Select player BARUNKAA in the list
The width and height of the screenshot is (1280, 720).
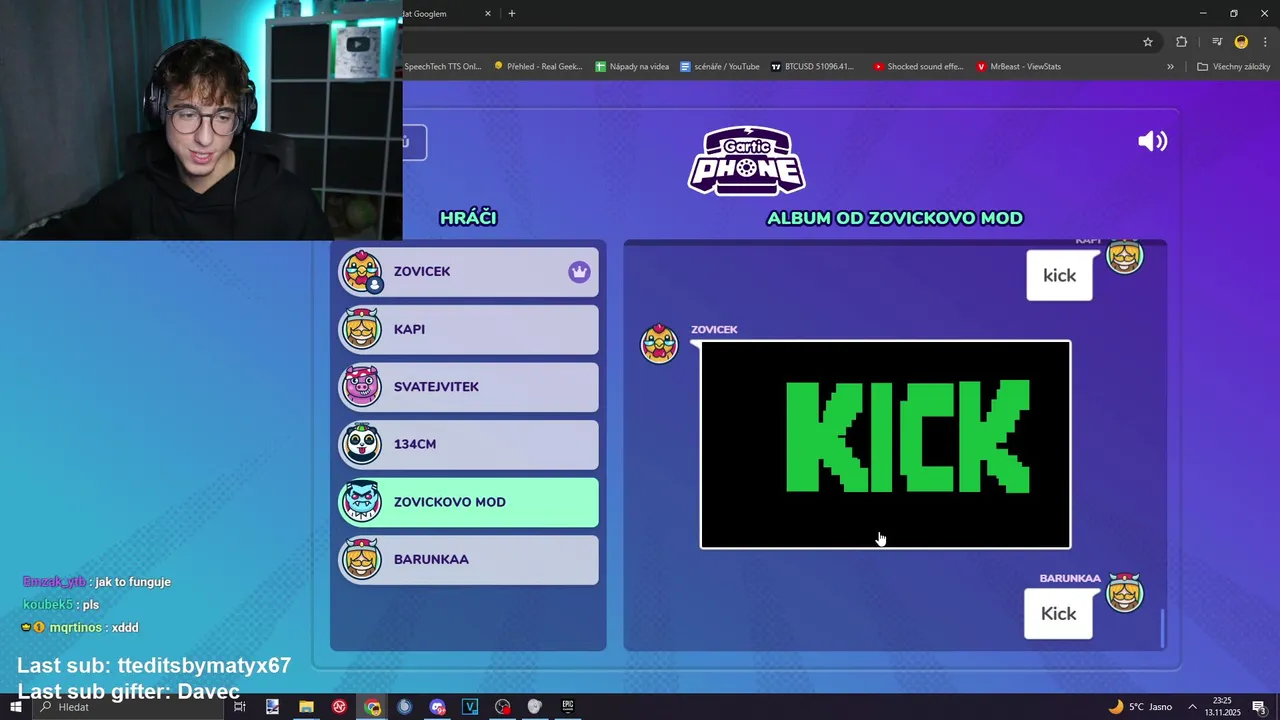[468, 559]
